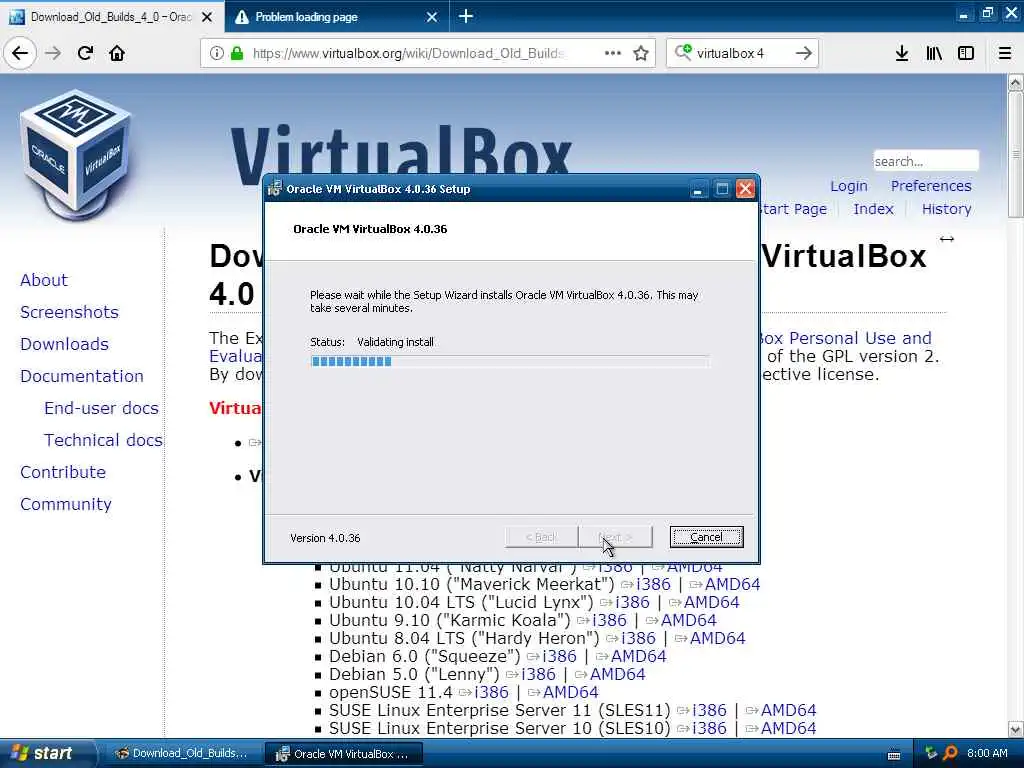Click the virtualbox 4 search field
Viewport: 1024px width, 768px height.
pos(743,53)
